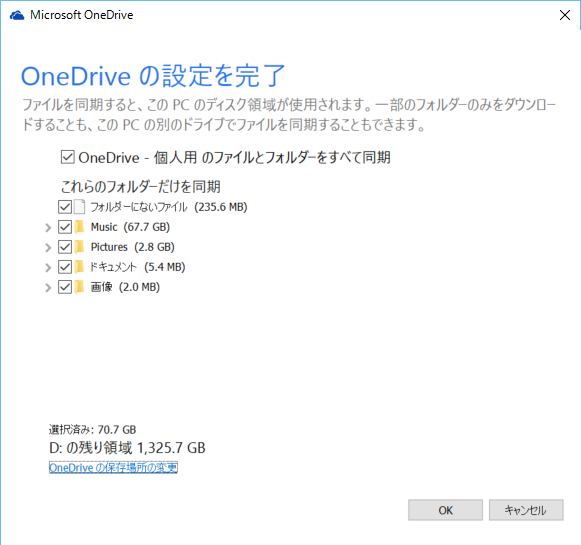Click the これらのフォルダーだけを同期 label
The width and height of the screenshot is (581, 545).
[140, 186]
